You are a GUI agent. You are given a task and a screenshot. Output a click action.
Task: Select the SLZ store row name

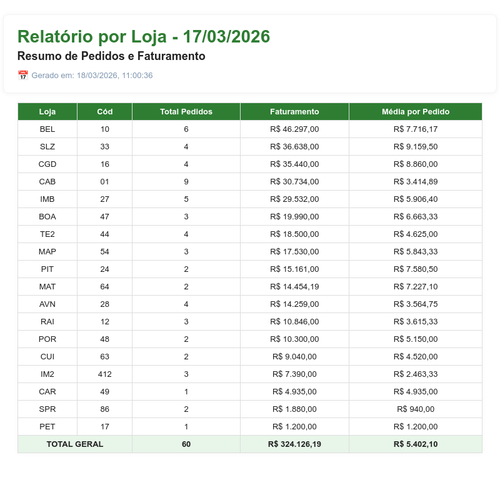click(x=47, y=147)
